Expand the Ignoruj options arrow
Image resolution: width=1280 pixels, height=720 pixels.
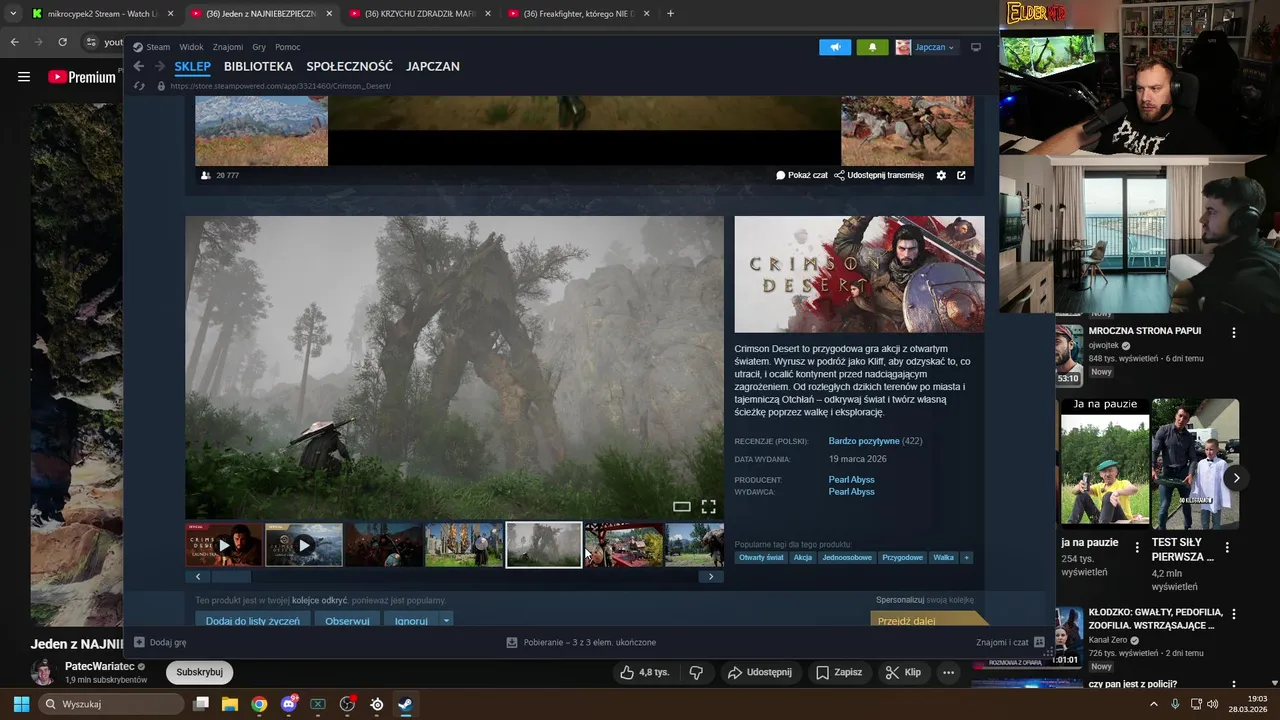pos(446,621)
